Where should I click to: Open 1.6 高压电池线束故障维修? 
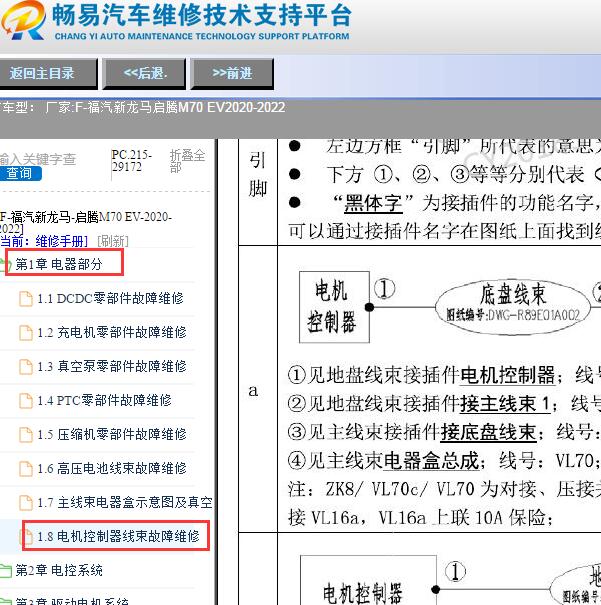(x=111, y=468)
